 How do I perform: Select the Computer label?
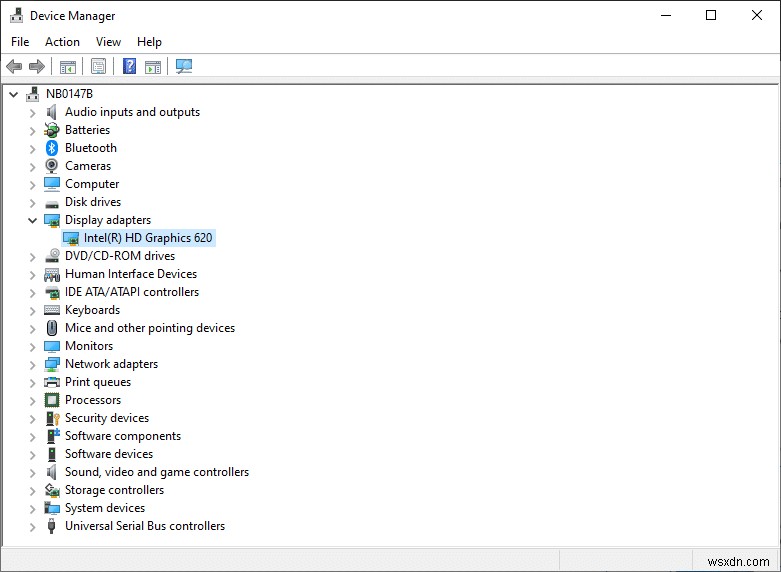(x=92, y=184)
